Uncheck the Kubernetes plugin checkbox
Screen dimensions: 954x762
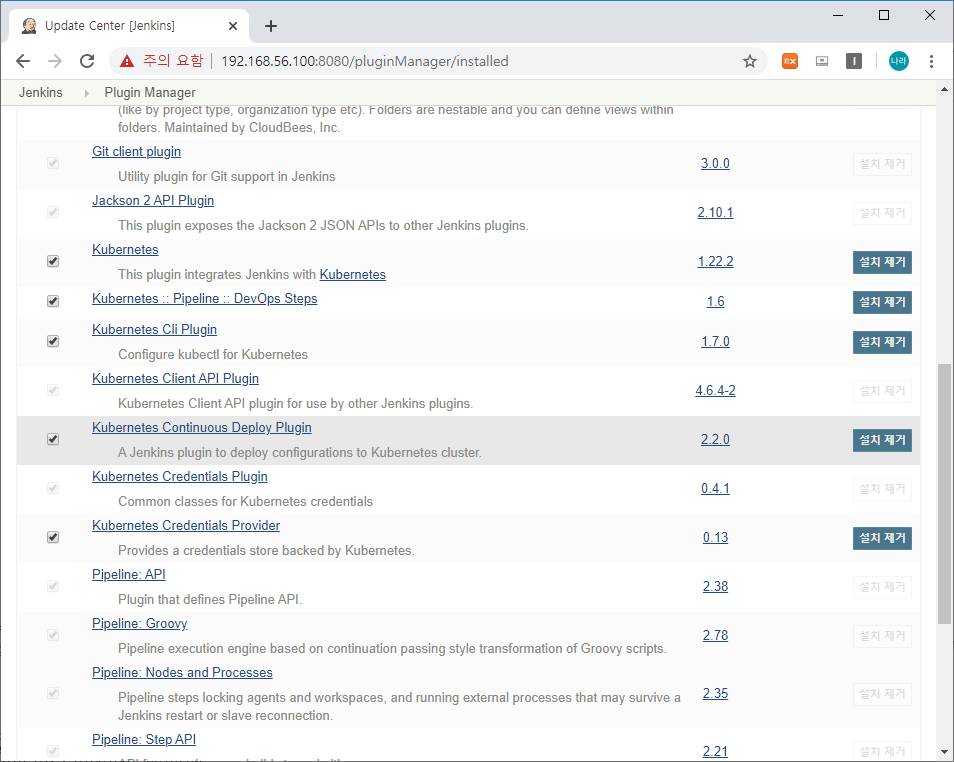tap(53, 261)
